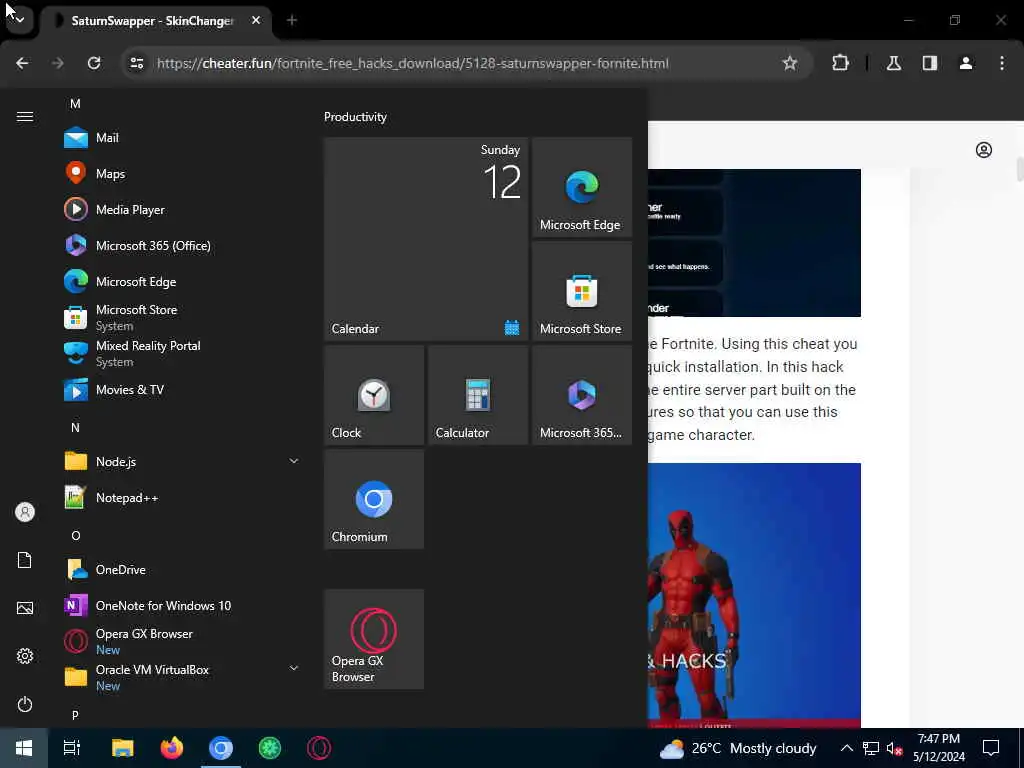Open the Microsoft Store tile
This screenshot has height=768, width=1024.
coord(582,291)
